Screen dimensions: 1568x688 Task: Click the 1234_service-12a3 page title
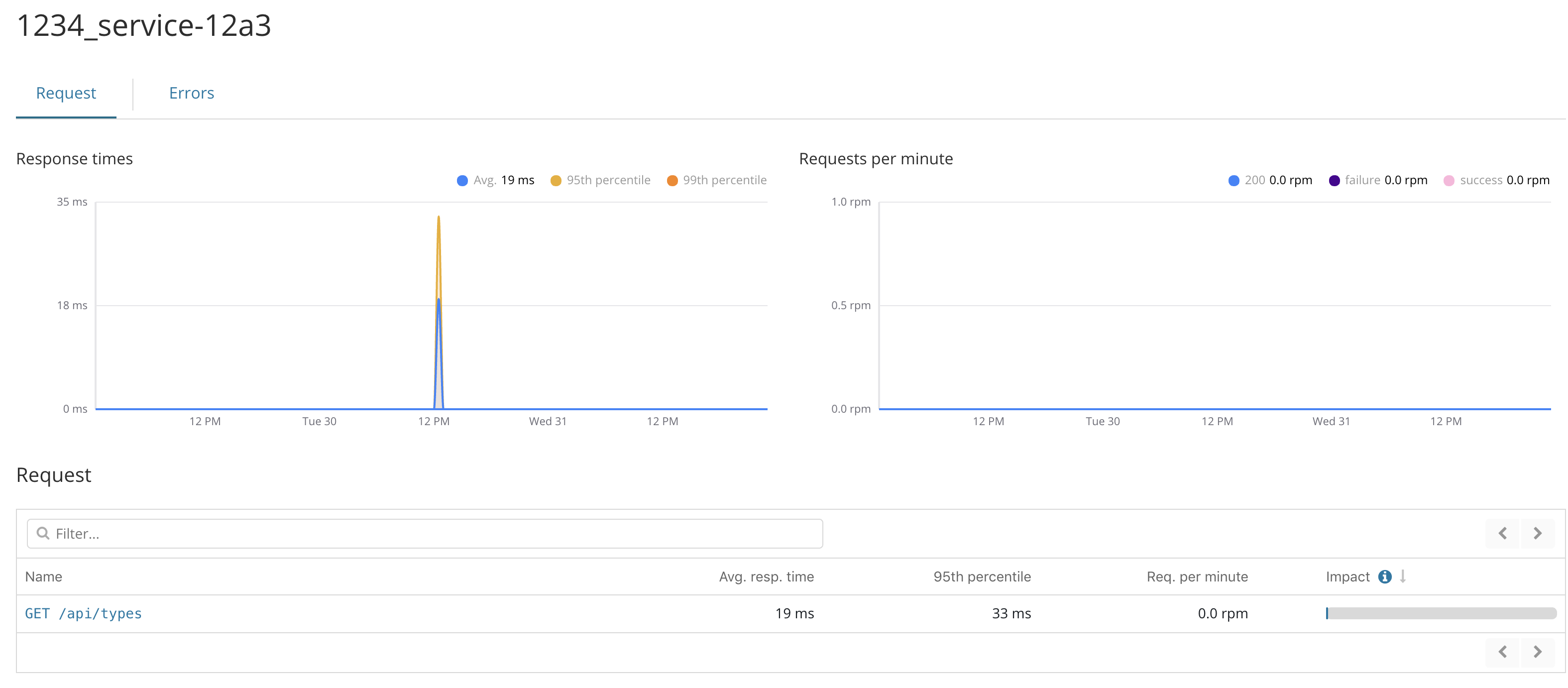tap(144, 25)
